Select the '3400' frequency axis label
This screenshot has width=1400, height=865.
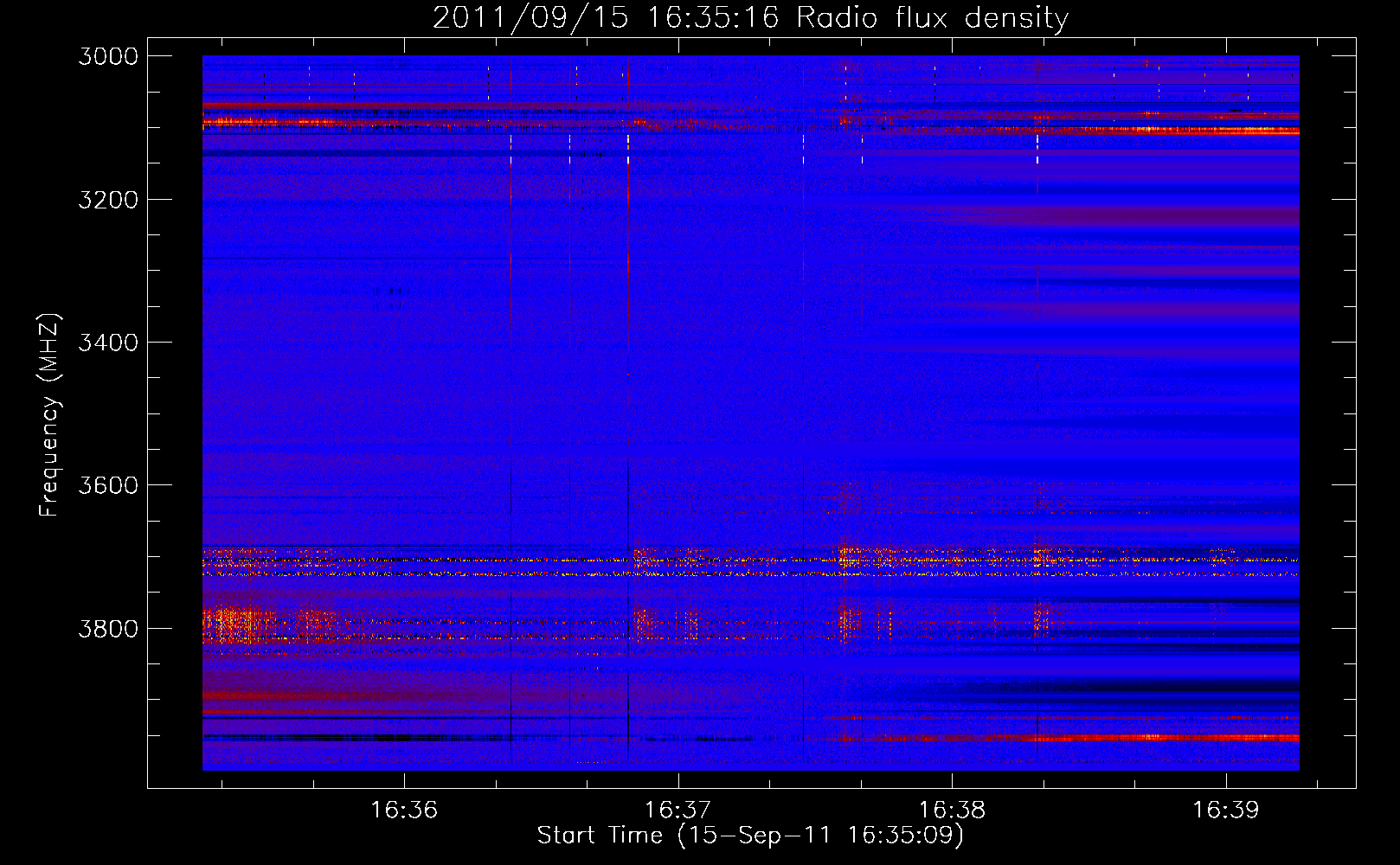click(108, 343)
